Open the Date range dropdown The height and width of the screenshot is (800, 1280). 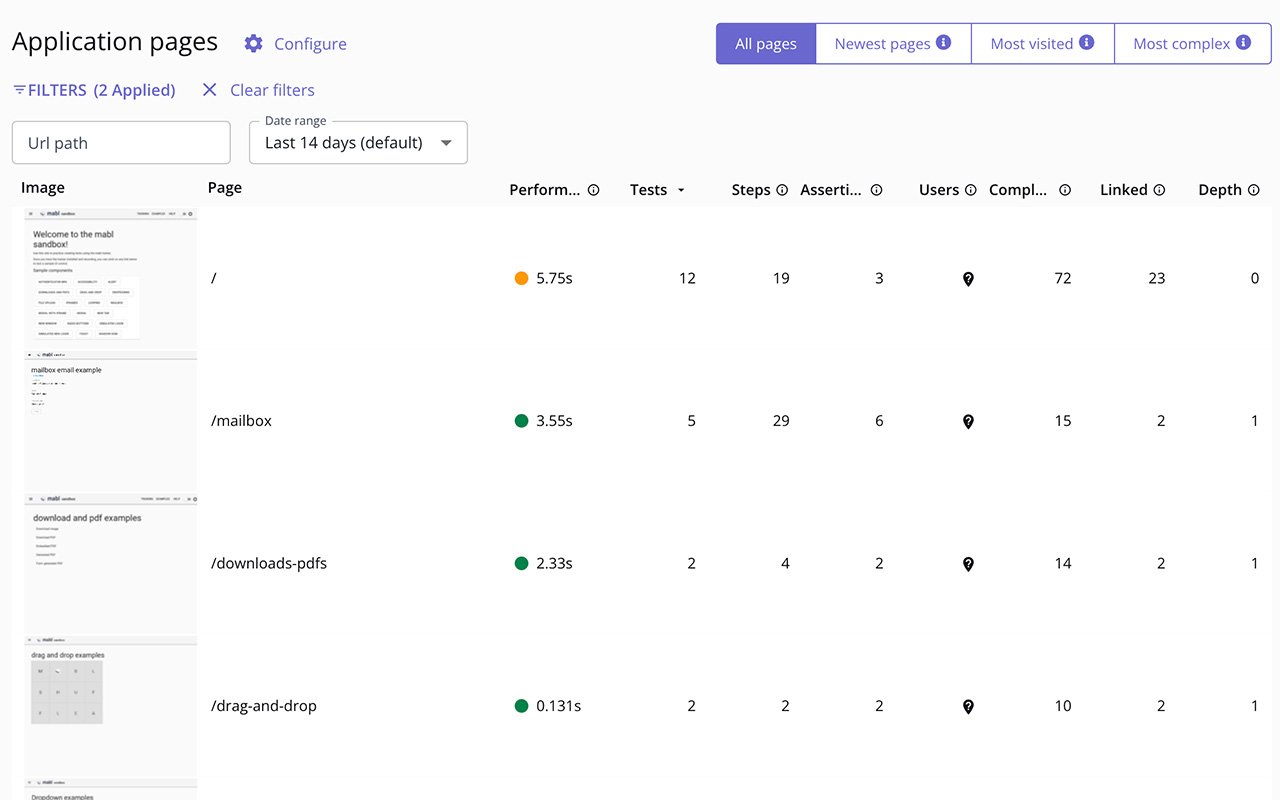(x=358, y=143)
